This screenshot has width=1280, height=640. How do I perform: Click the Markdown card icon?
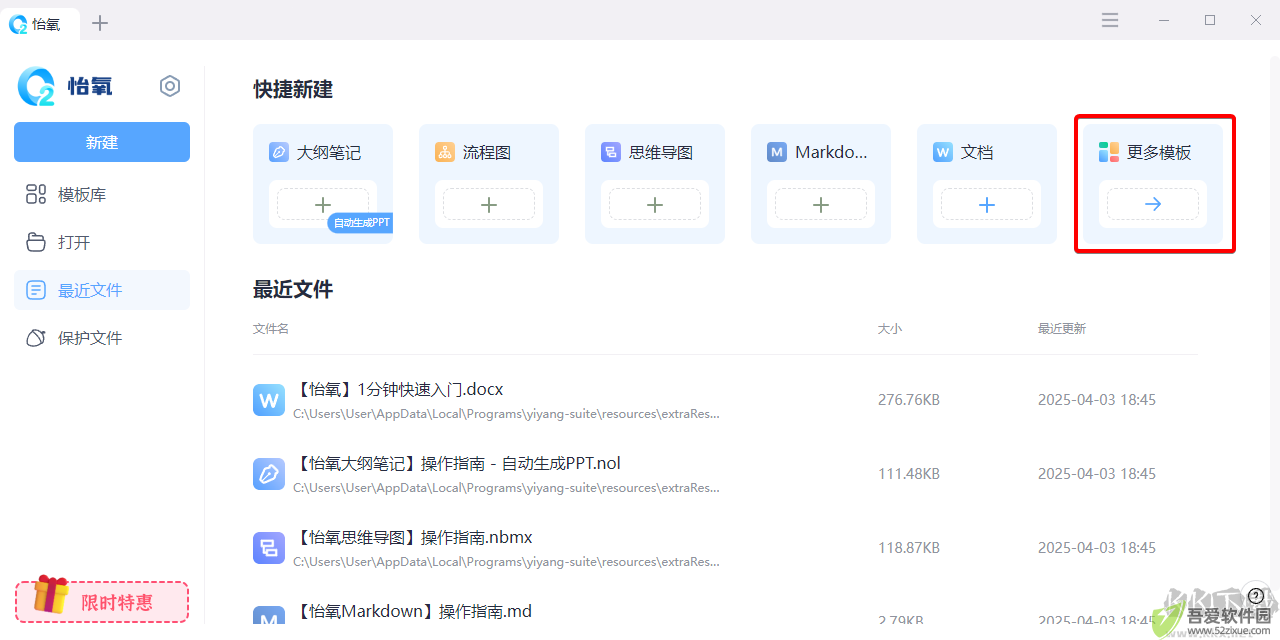click(777, 152)
